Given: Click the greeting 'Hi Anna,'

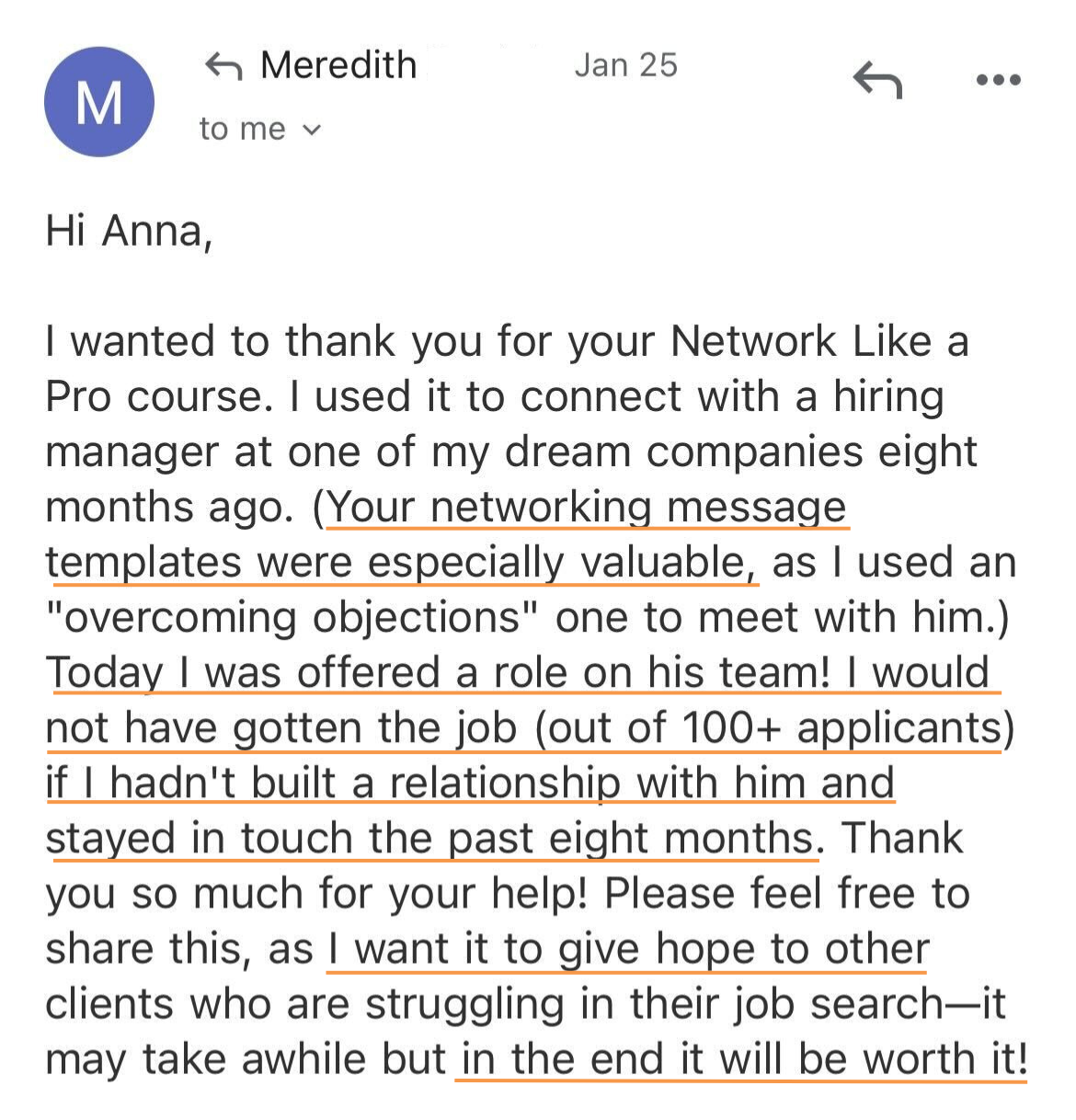Looking at the screenshot, I should pyautogui.click(x=130, y=231).
